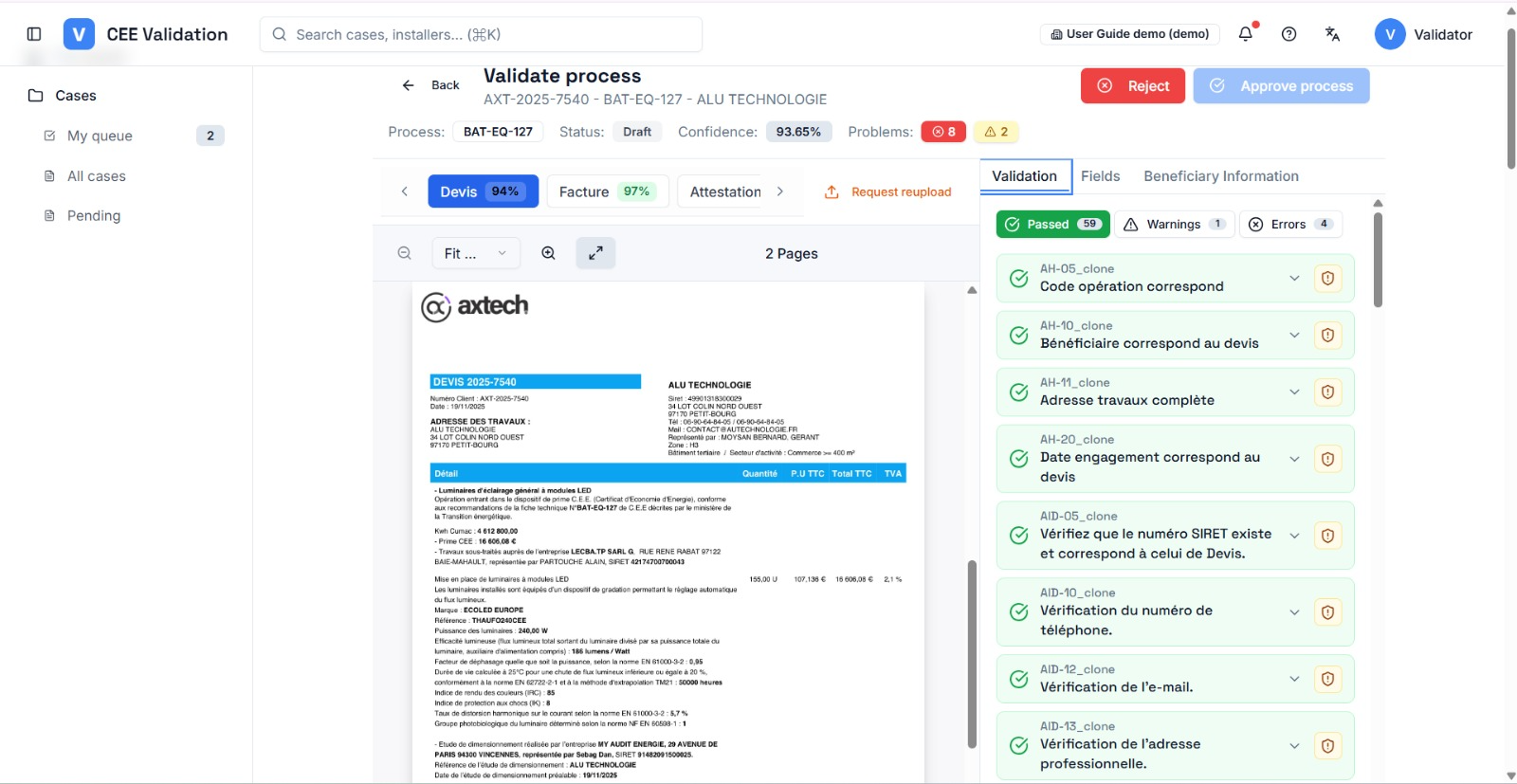
Task: Expand AH-11_clone Adresse travaux rule
Action: point(1294,392)
